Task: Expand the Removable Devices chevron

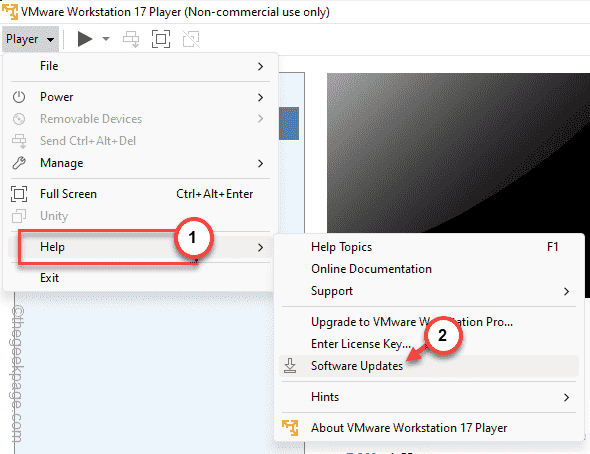Action: pyautogui.click(x=260, y=119)
